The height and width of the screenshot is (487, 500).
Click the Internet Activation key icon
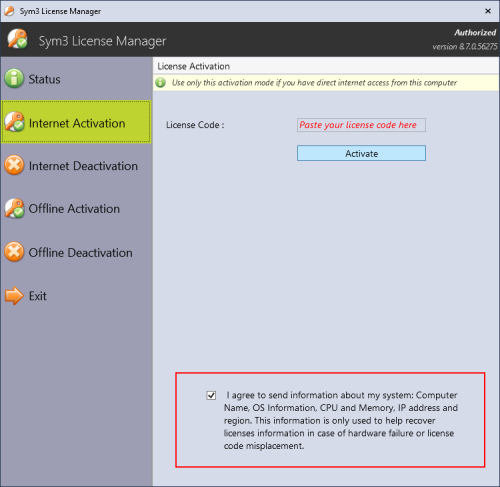[14, 122]
